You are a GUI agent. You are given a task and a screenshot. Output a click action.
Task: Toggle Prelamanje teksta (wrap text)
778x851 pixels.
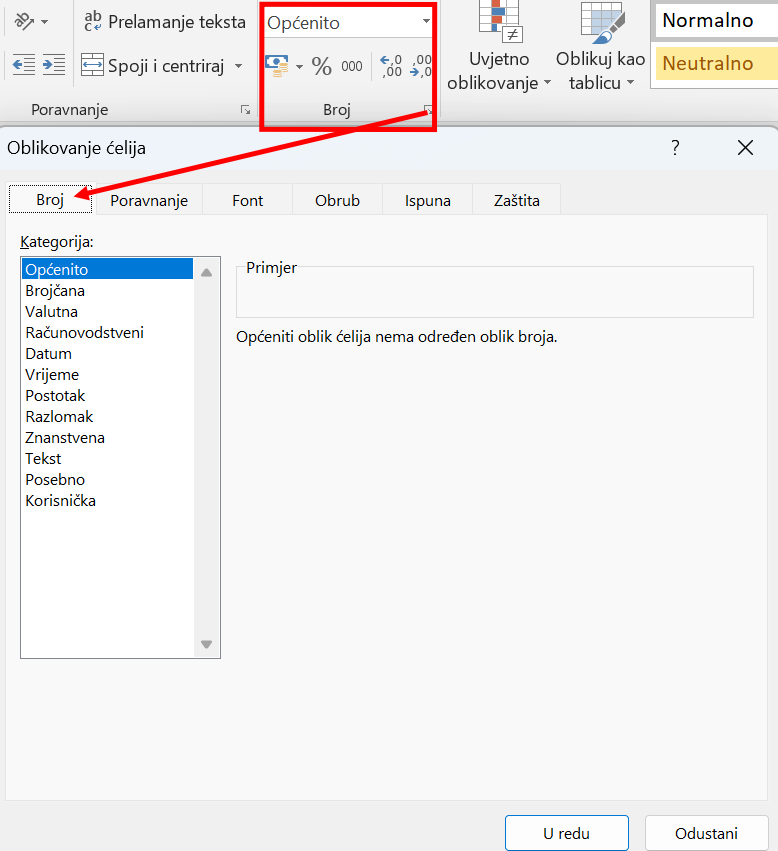point(164,21)
